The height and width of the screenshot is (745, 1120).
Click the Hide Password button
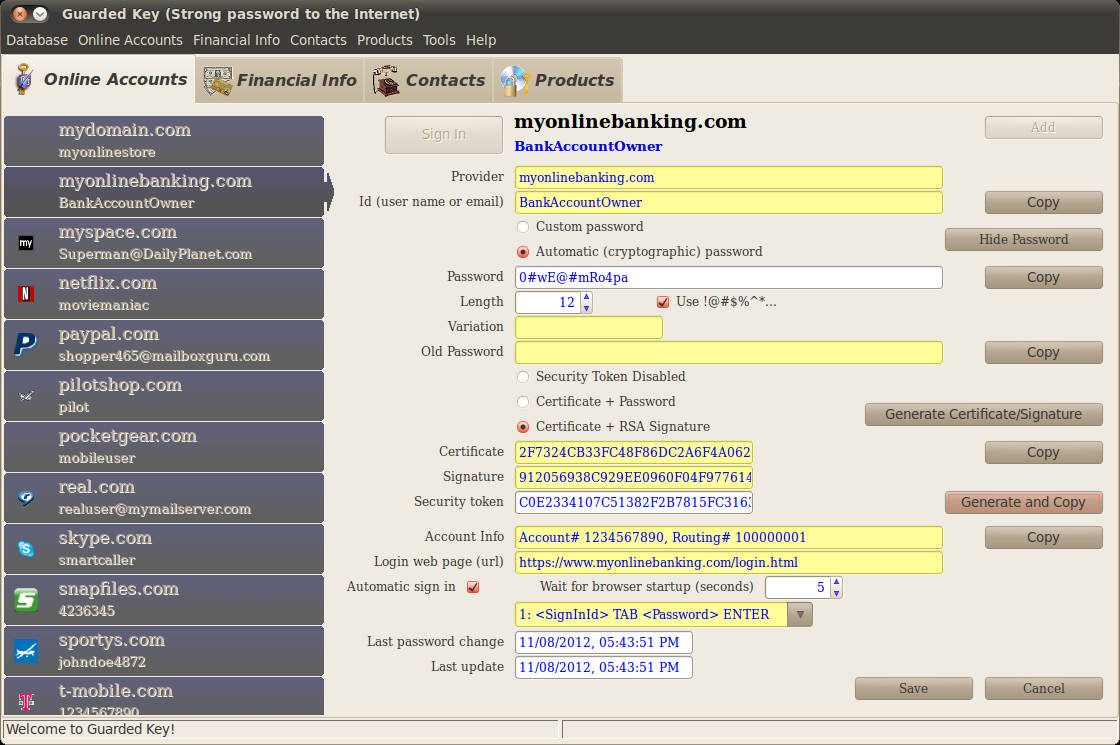tap(1024, 239)
